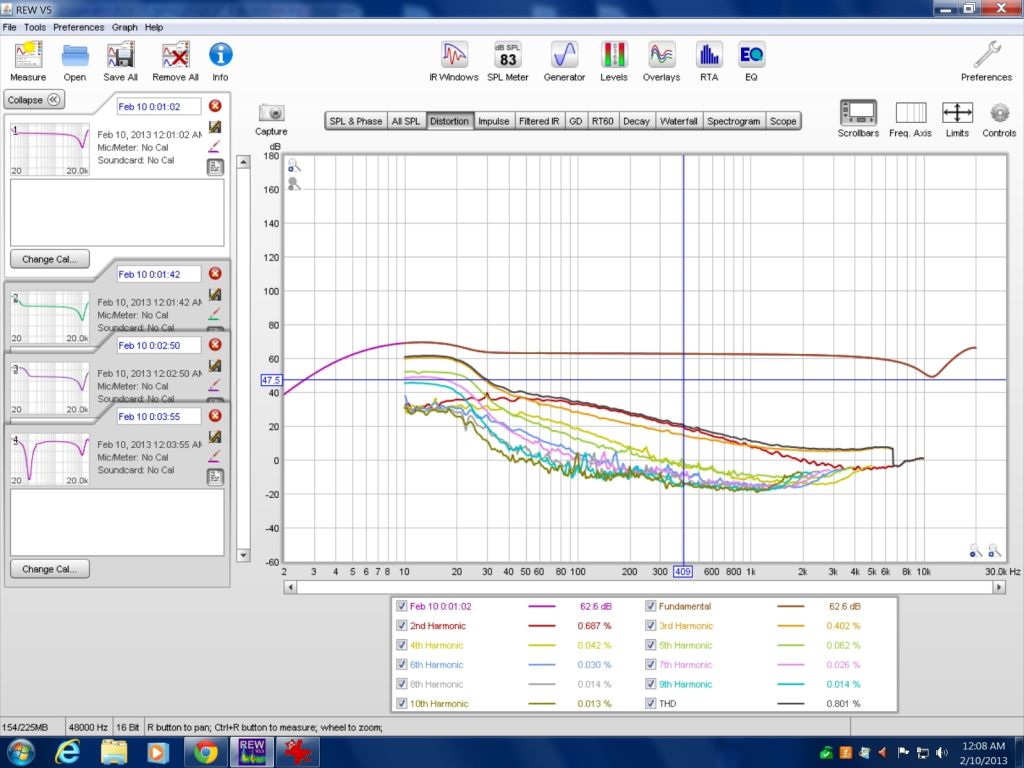Select measurement 3 thumbnail
The width and height of the screenshot is (1024, 768).
[x=50, y=388]
